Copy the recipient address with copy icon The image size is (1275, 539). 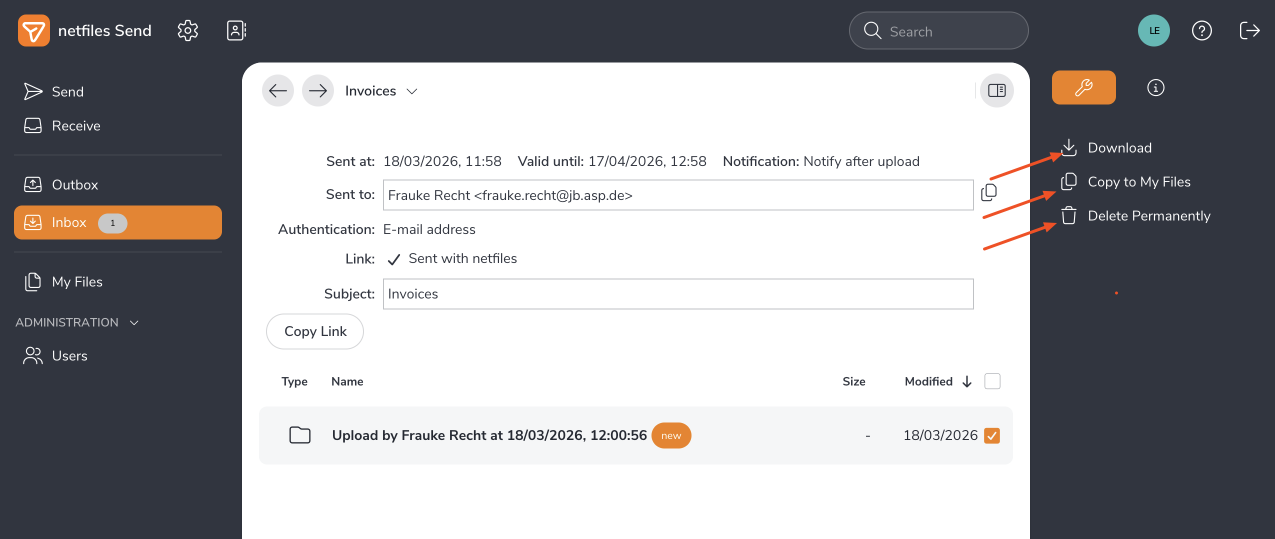click(x=989, y=193)
